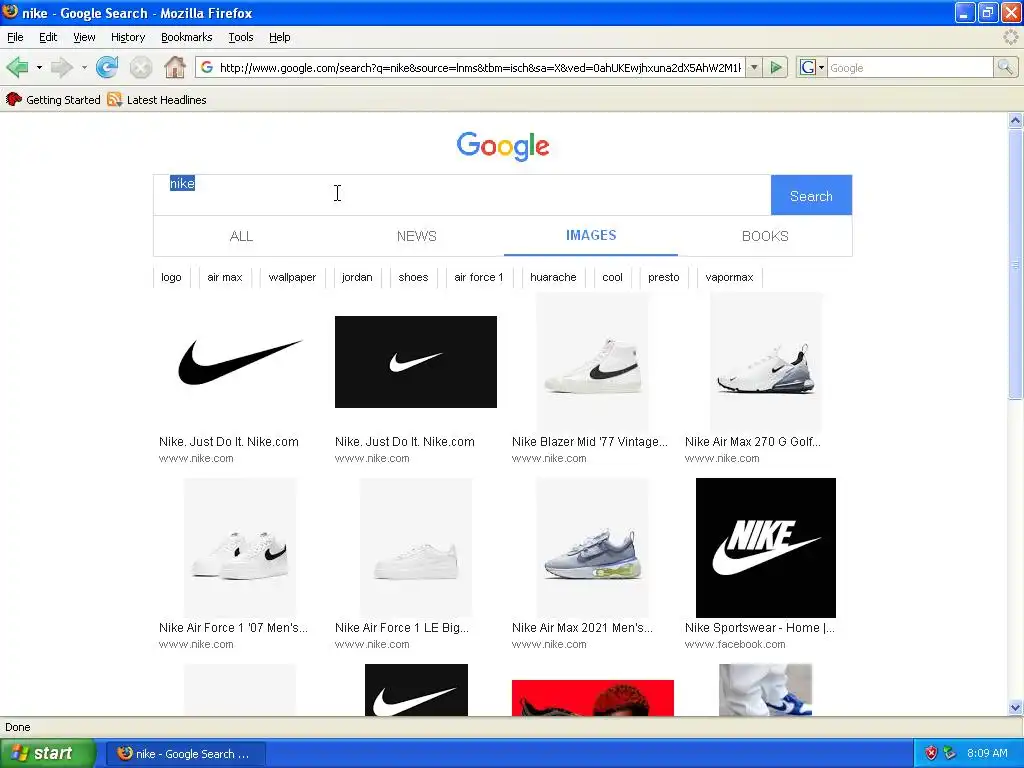
Task: Open the Nike Air Force 1 '07 thumbnail
Action: 240,547
